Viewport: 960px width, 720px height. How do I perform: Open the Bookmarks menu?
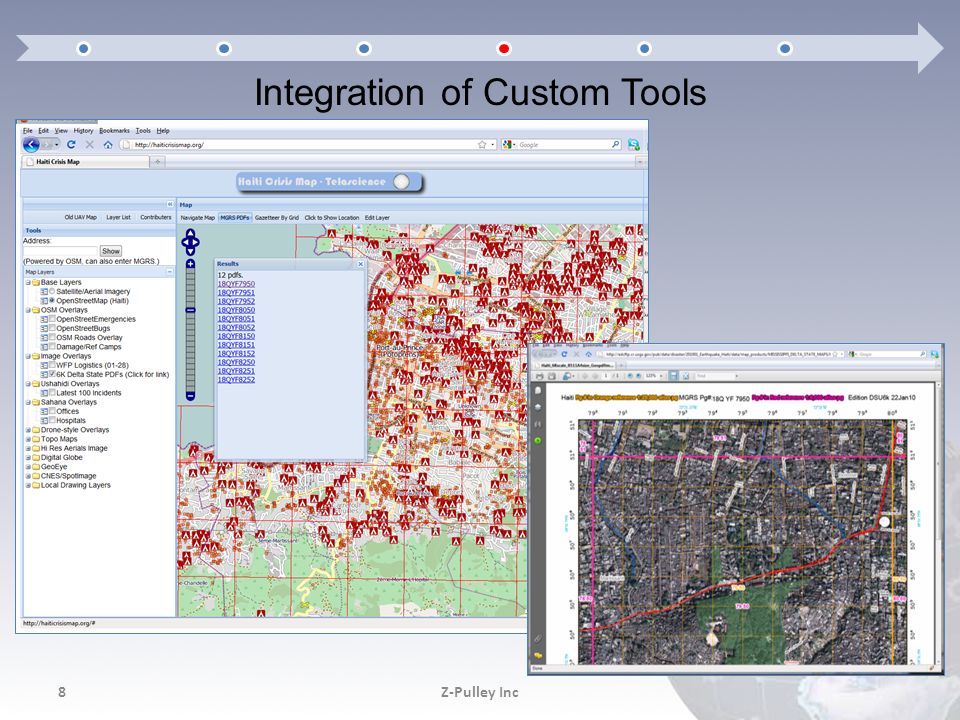[x=114, y=130]
